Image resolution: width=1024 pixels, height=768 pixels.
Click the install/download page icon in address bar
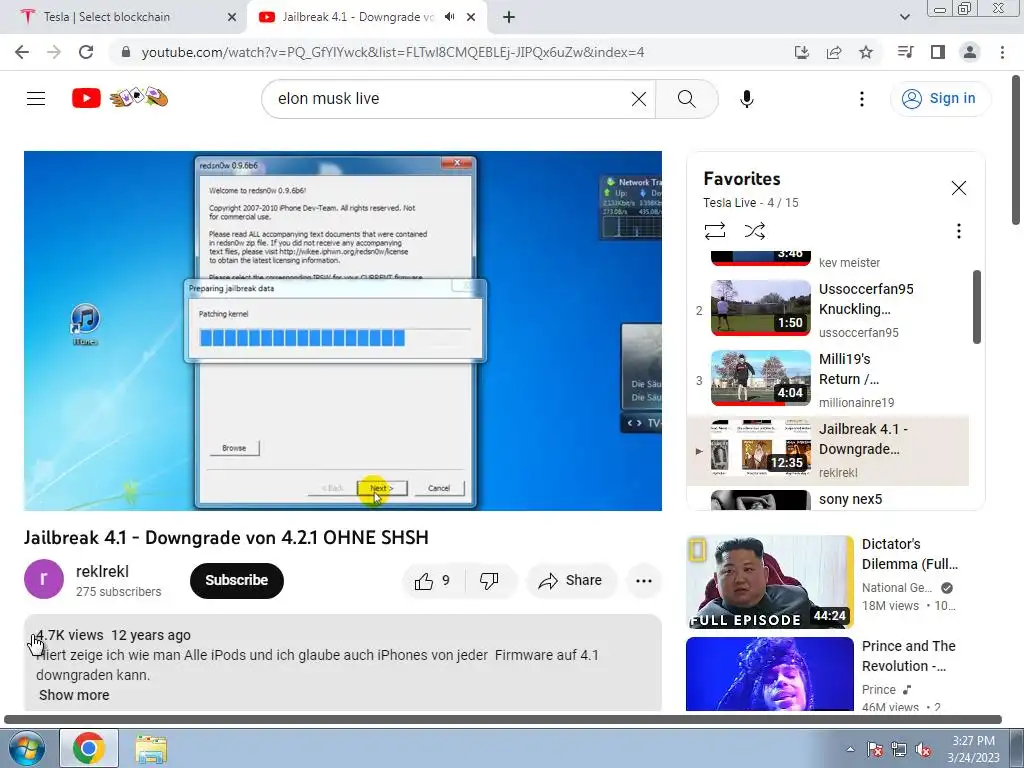pyautogui.click(x=801, y=52)
